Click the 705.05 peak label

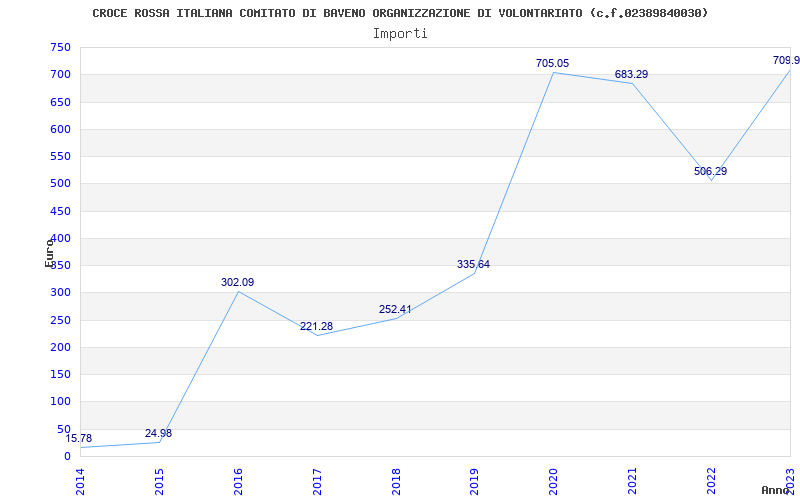552,63
